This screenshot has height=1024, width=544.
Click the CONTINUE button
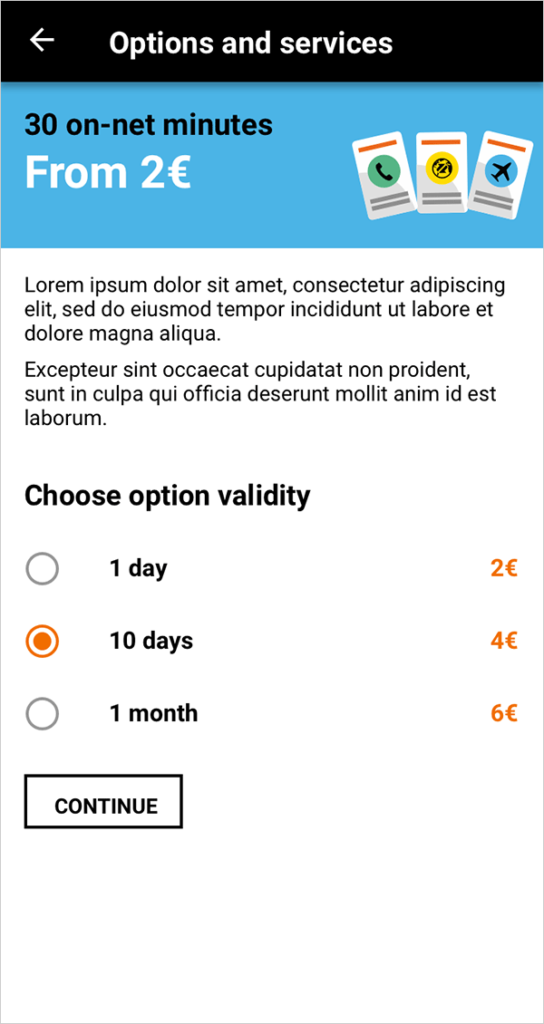[103, 802]
